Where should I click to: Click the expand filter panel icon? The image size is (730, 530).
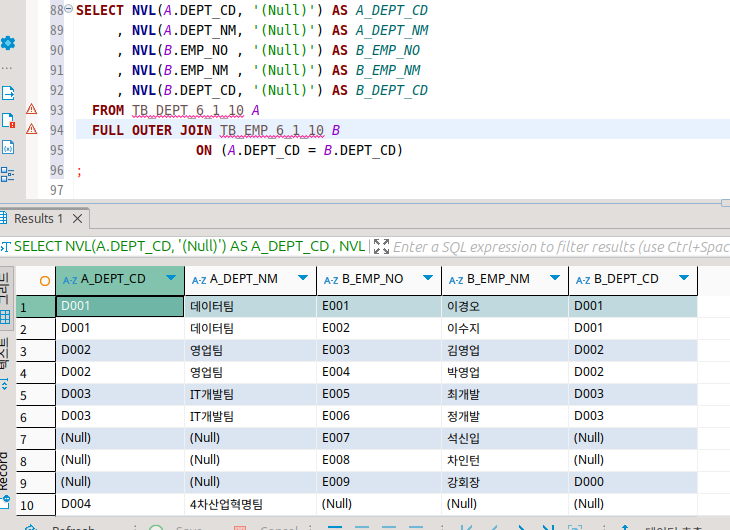tap(381, 246)
